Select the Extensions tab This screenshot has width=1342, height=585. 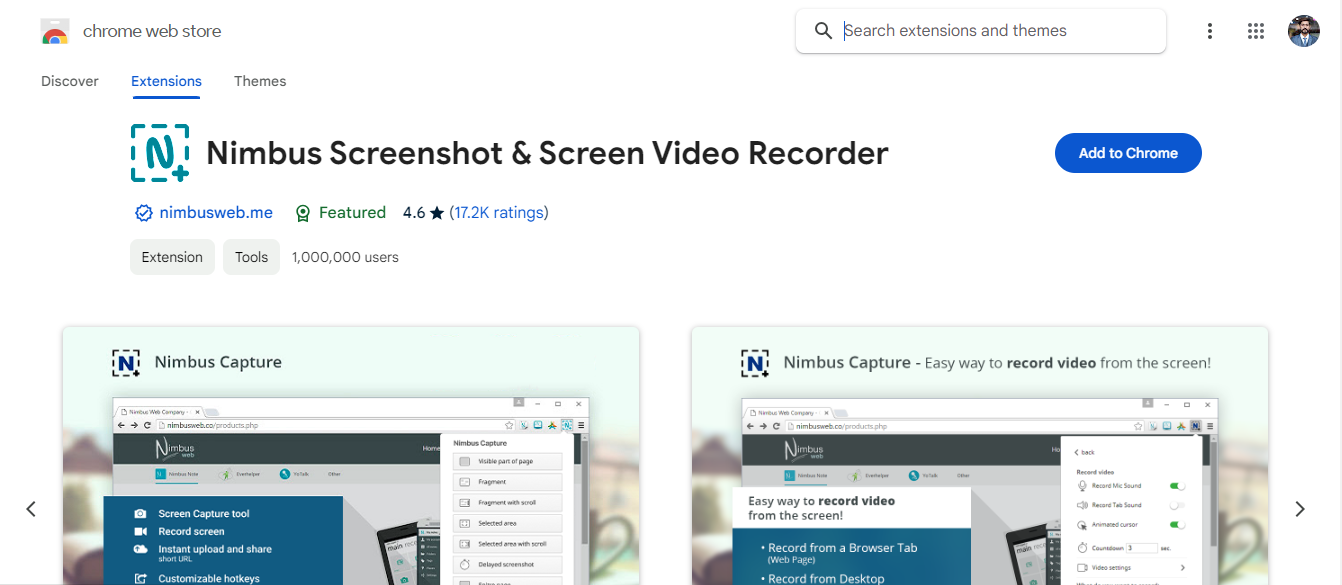(166, 81)
